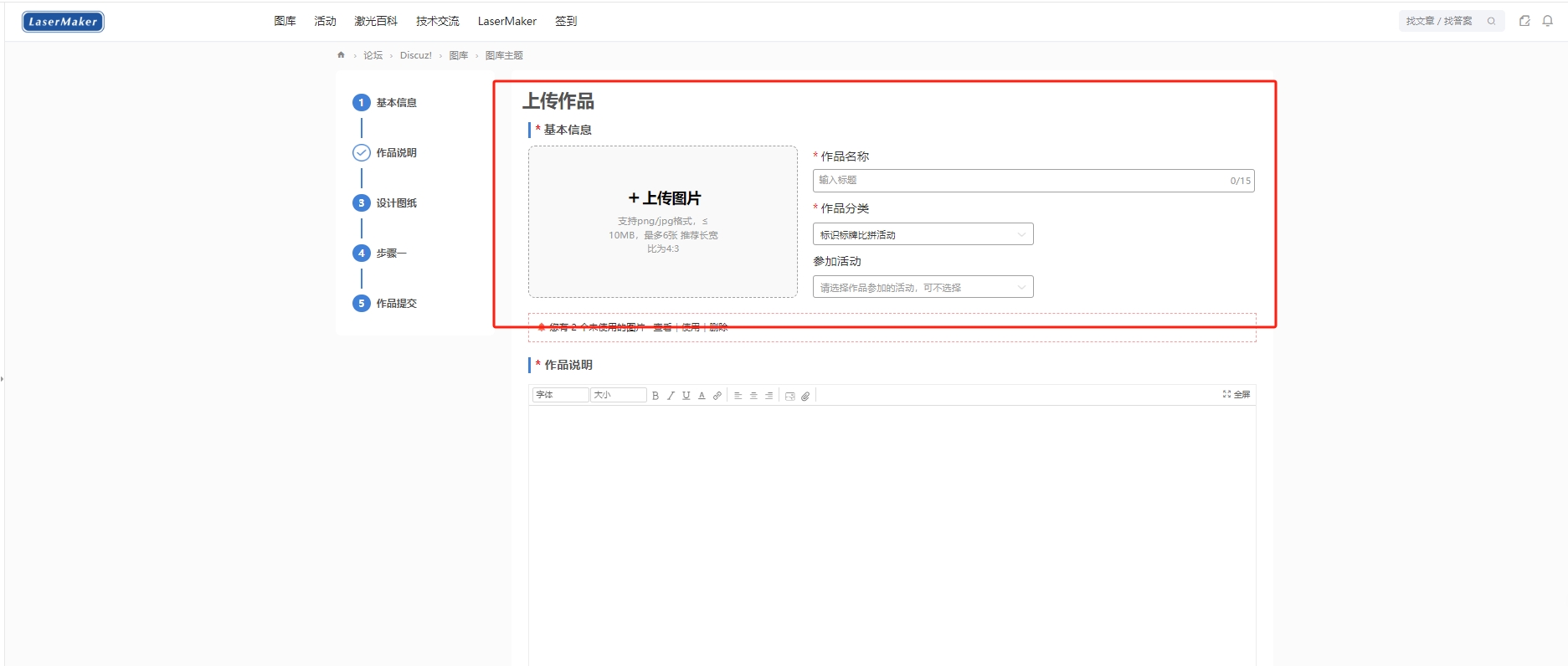
Task: Jump to step 作品说明 in sidebar
Action: point(385,153)
